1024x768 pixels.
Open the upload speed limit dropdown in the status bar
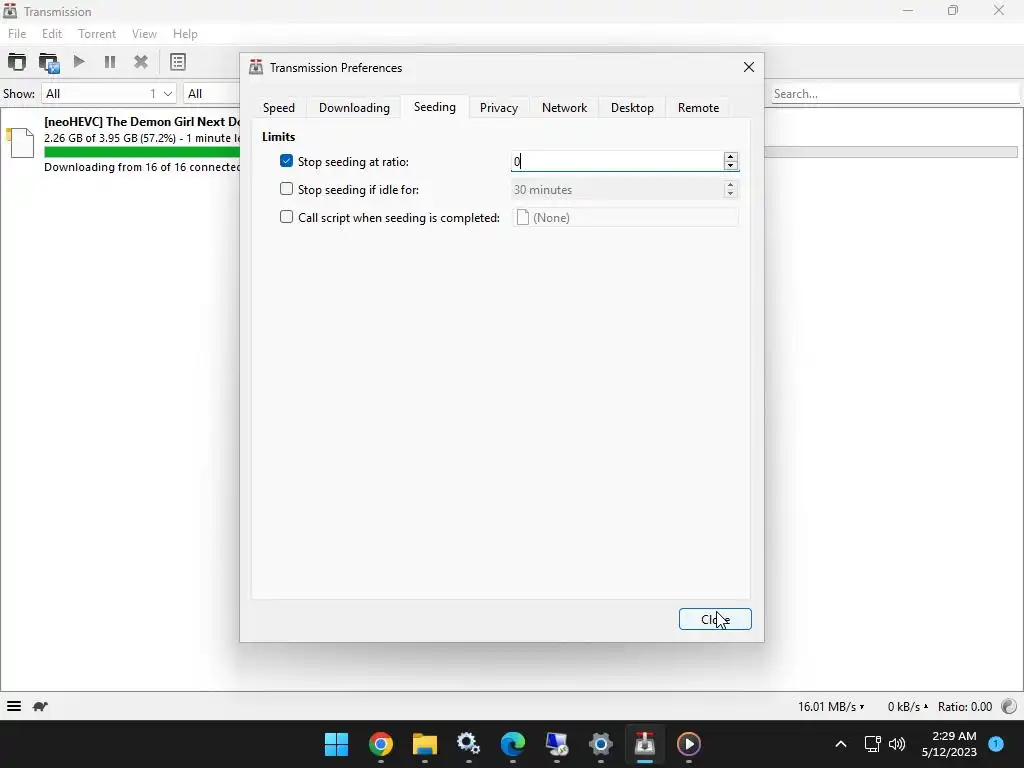tap(907, 707)
